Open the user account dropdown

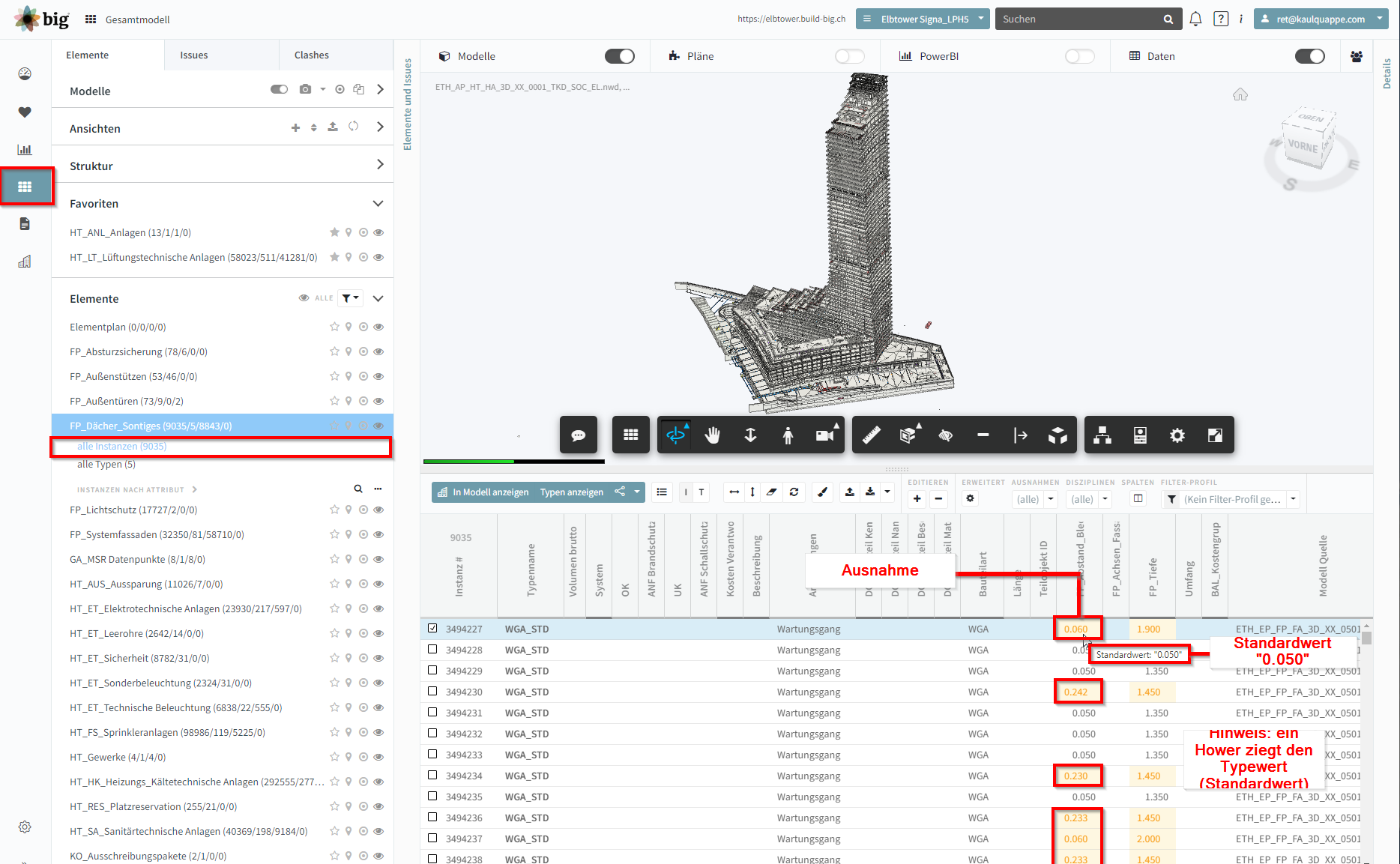(1321, 19)
